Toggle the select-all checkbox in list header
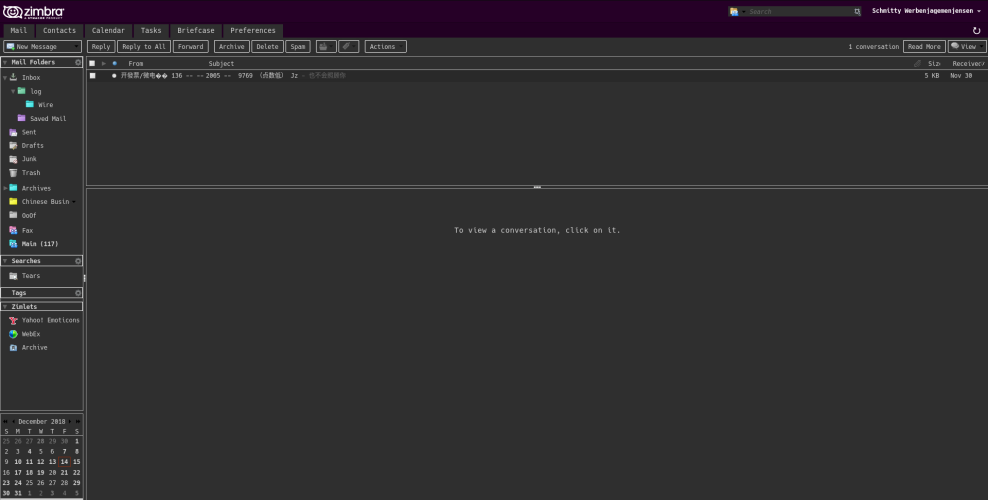The width and height of the screenshot is (988, 500). pos(92,64)
